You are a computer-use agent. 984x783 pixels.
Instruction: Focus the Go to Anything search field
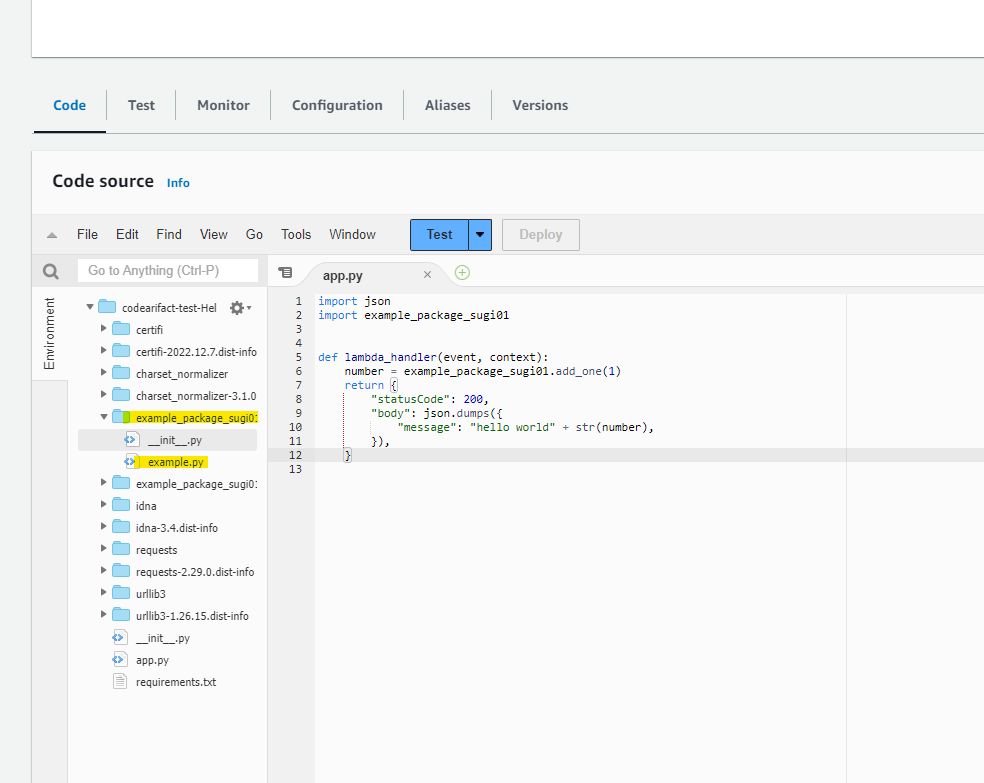pyautogui.click(x=168, y=270)
